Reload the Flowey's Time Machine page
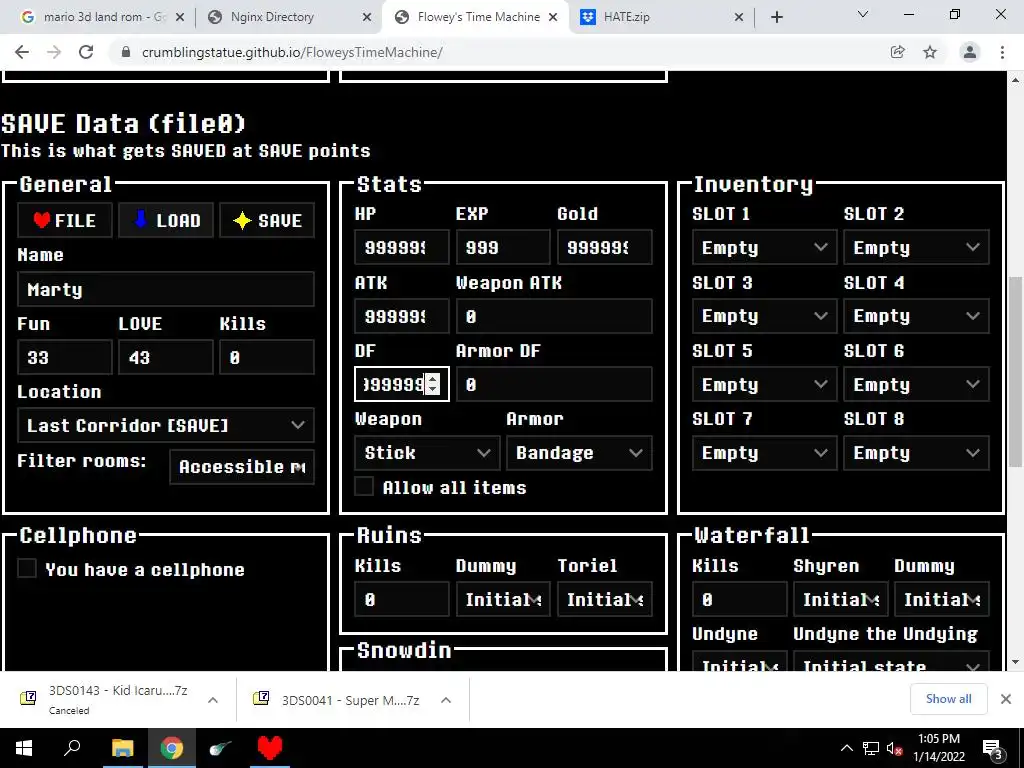 click(x=86, y=52)
